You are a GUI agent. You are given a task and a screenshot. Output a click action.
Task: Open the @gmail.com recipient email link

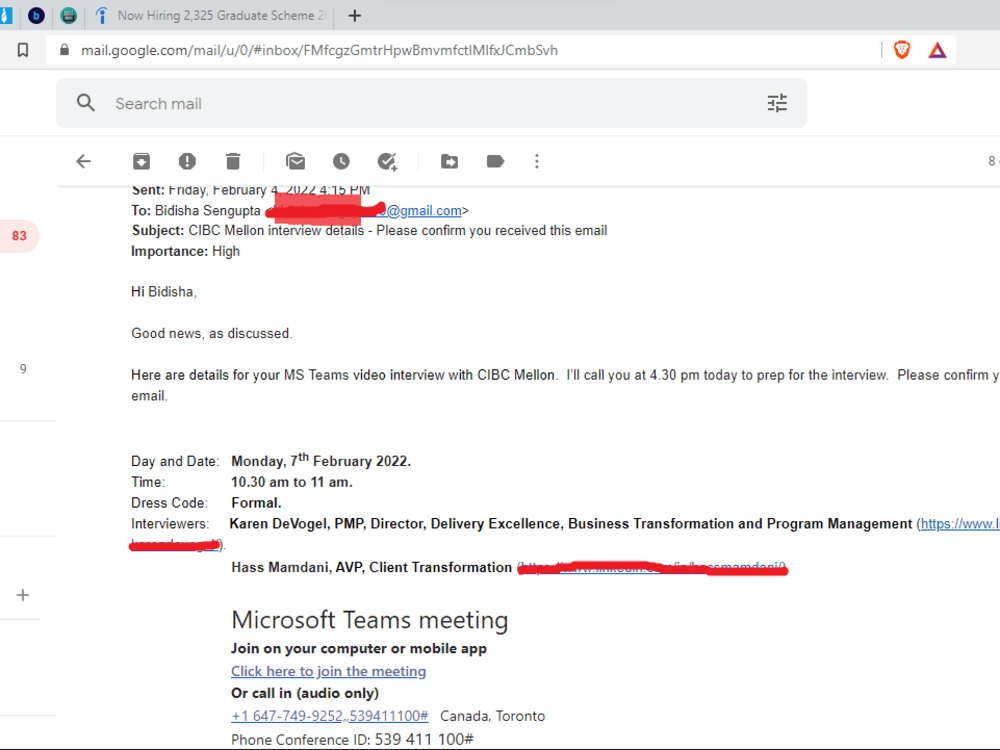(x=423, y=210)
